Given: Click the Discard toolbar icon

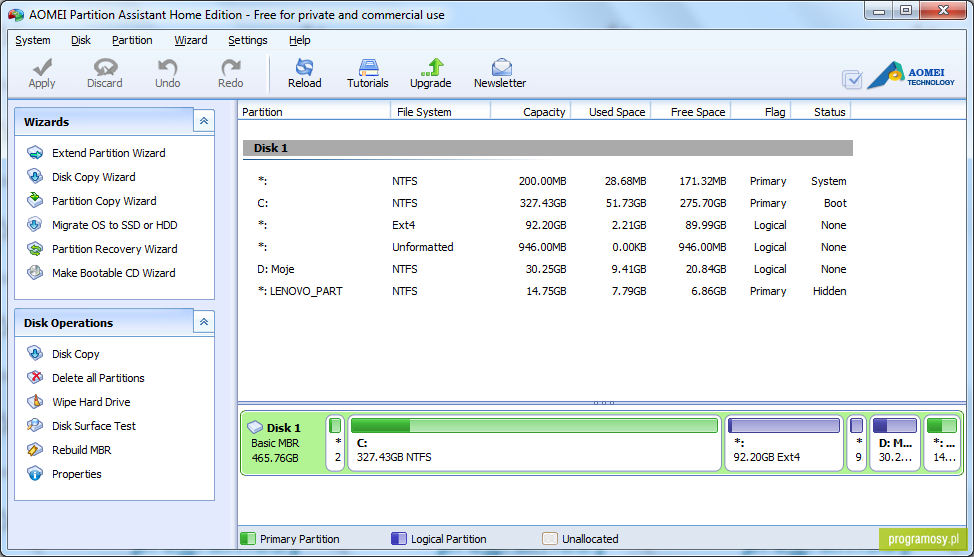Looking at the screenshot, I should coord(105,66).
